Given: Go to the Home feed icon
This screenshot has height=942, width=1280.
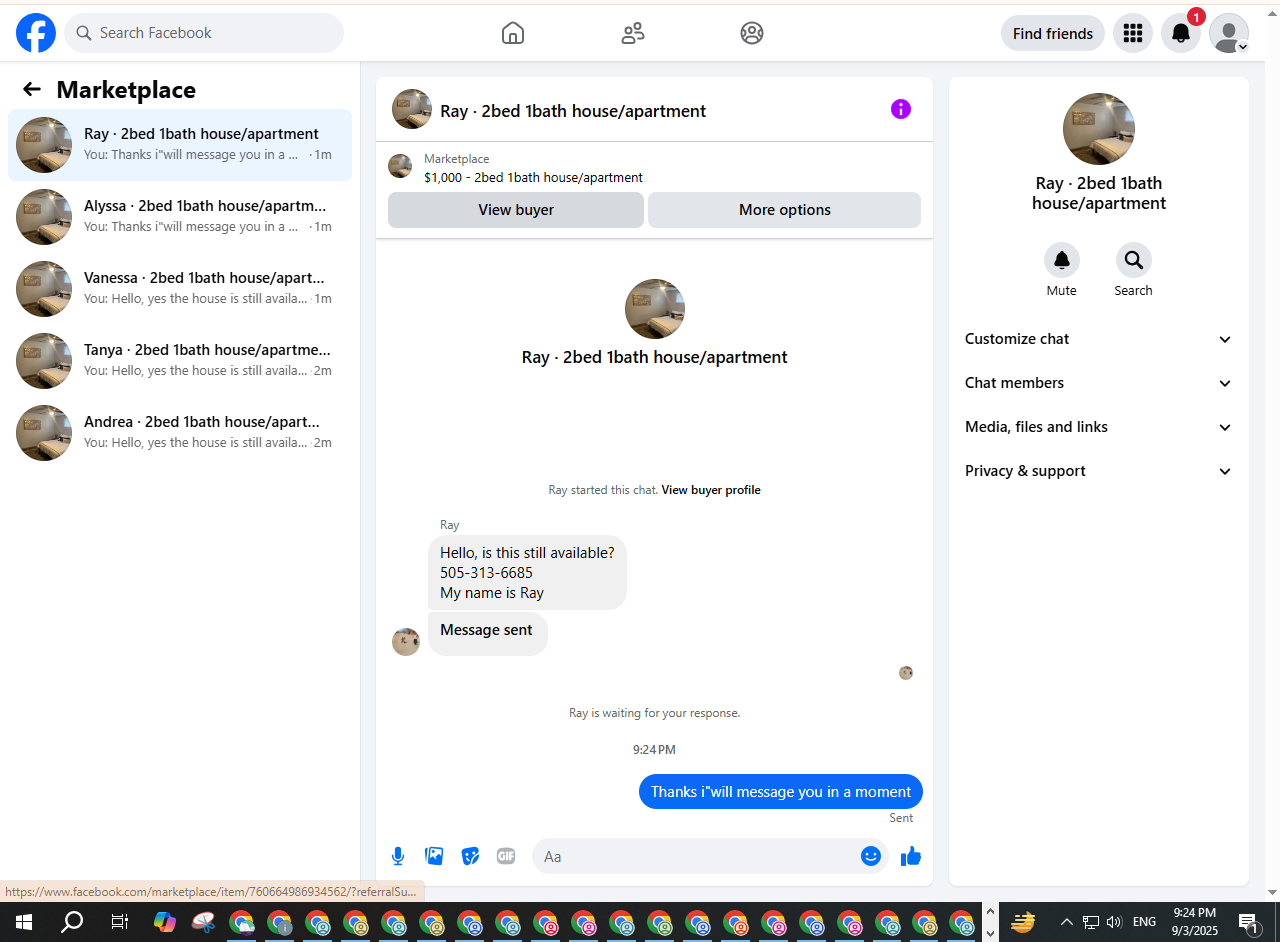Looking at the screenshot, I should click(x=512, y=33).
